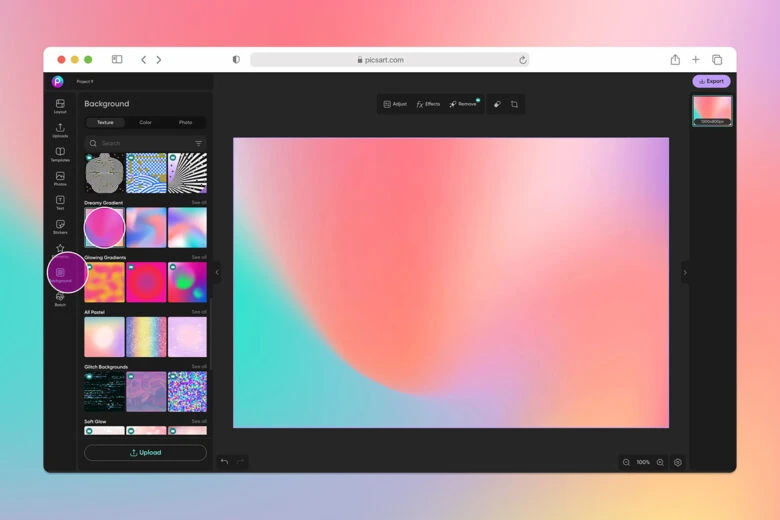
Task: Open the Templates panel in sidebar
Action: click(60, 154)
